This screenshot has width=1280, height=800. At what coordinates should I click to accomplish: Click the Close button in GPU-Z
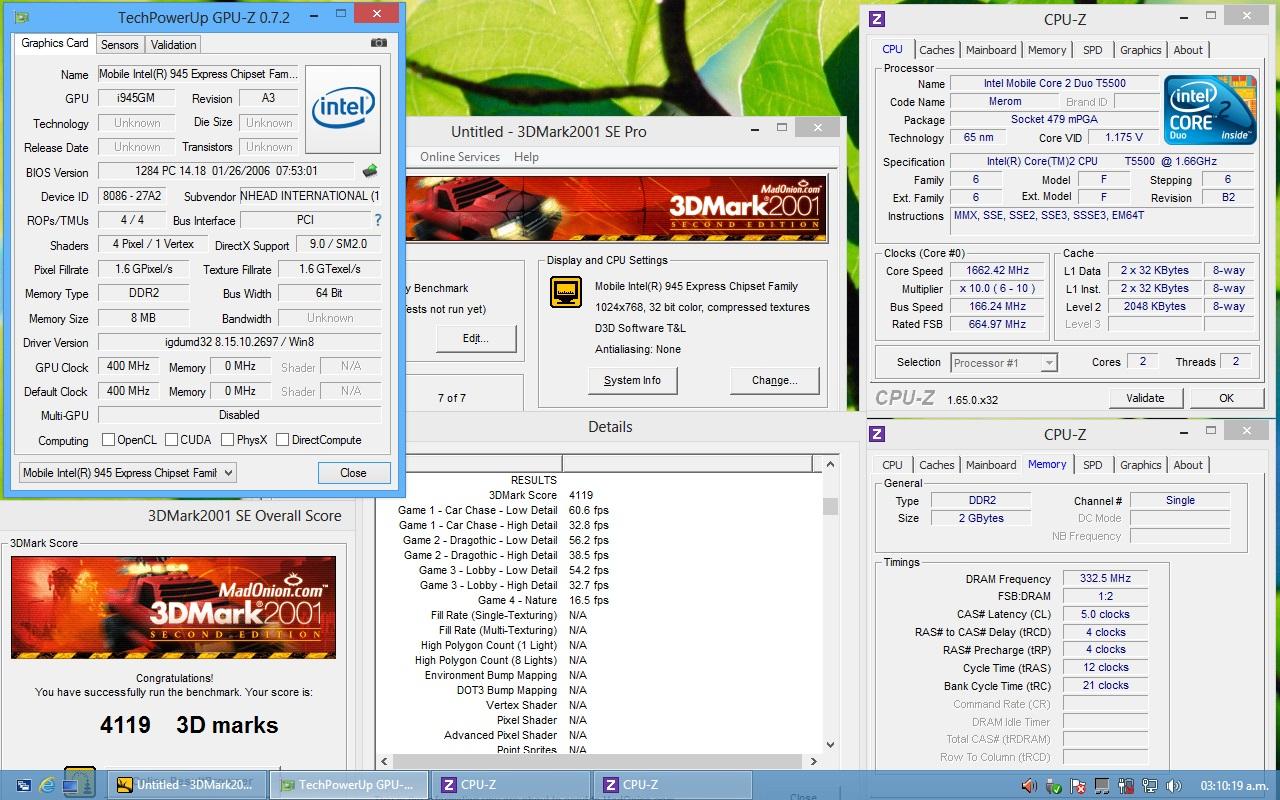point(353,473)
